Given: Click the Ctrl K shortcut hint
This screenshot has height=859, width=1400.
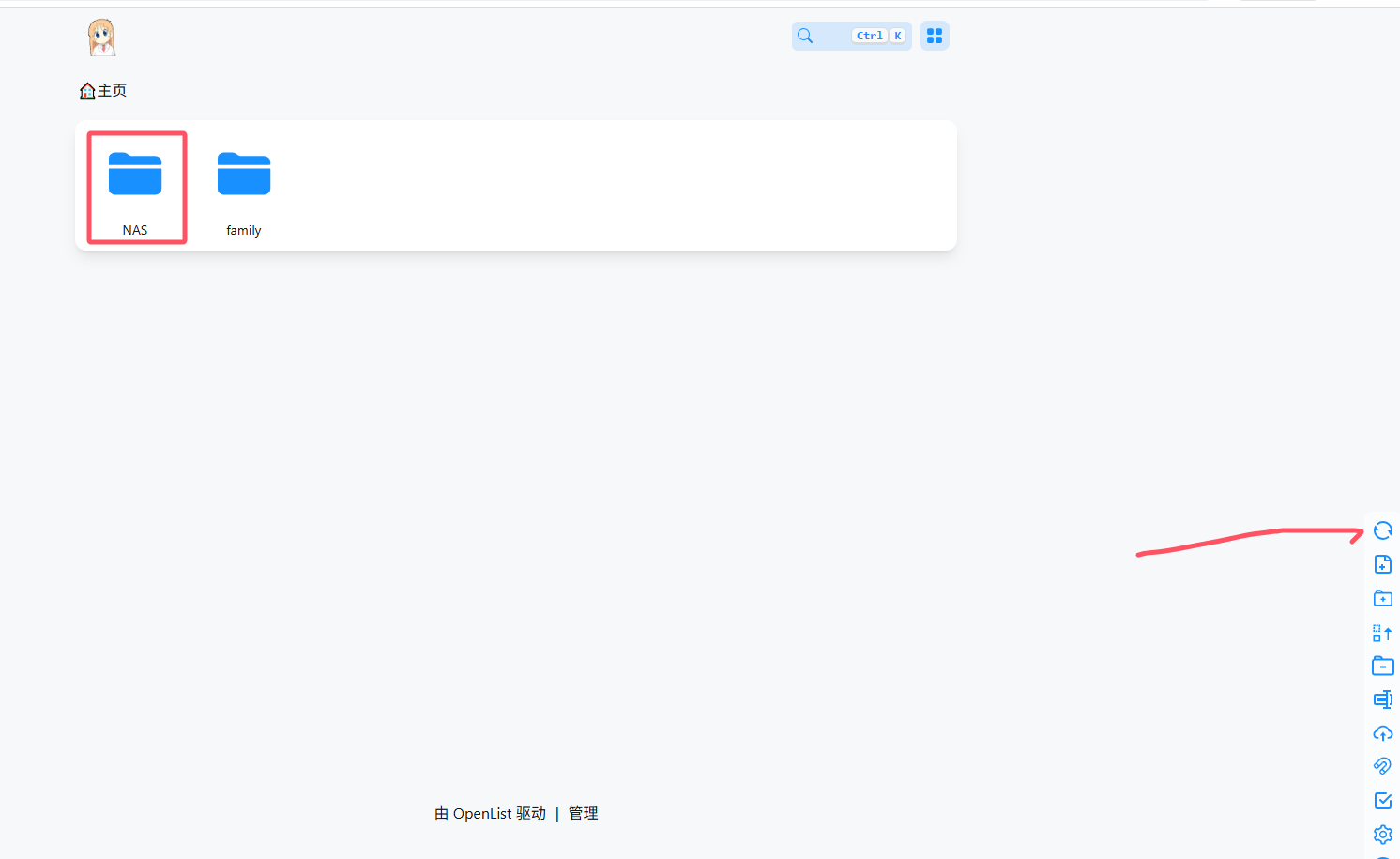Looking at the screenshot, I should pos(879,36).
